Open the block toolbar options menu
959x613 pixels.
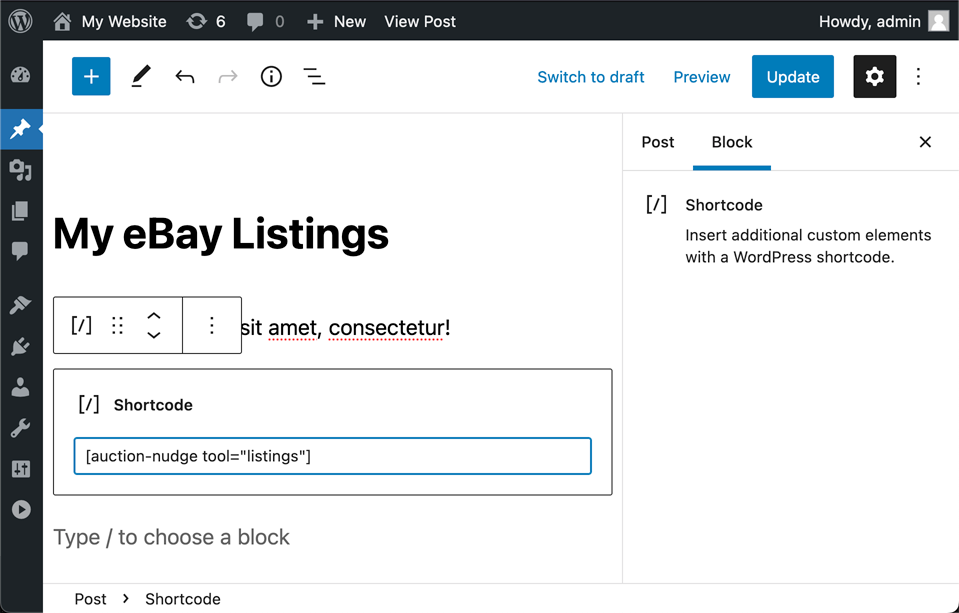(x=212, y=325)
